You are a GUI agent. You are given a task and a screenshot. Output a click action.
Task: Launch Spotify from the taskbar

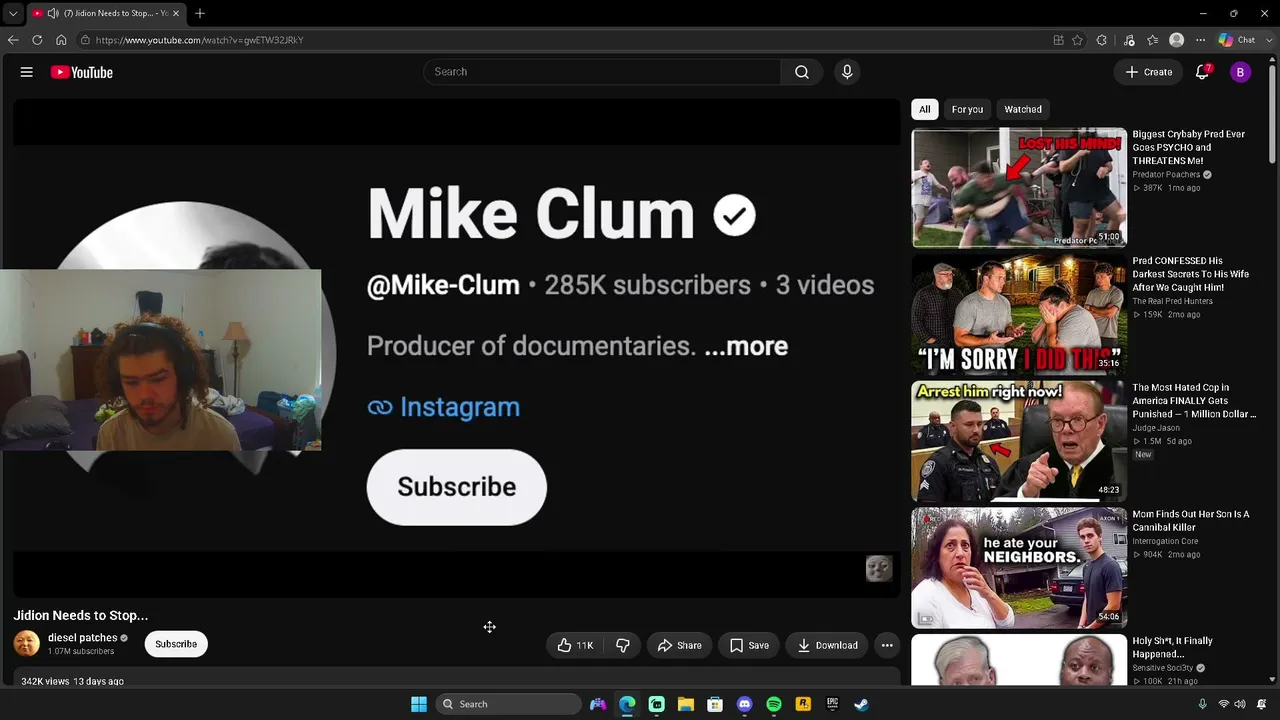pyautogui.click(x=774, y=704)
